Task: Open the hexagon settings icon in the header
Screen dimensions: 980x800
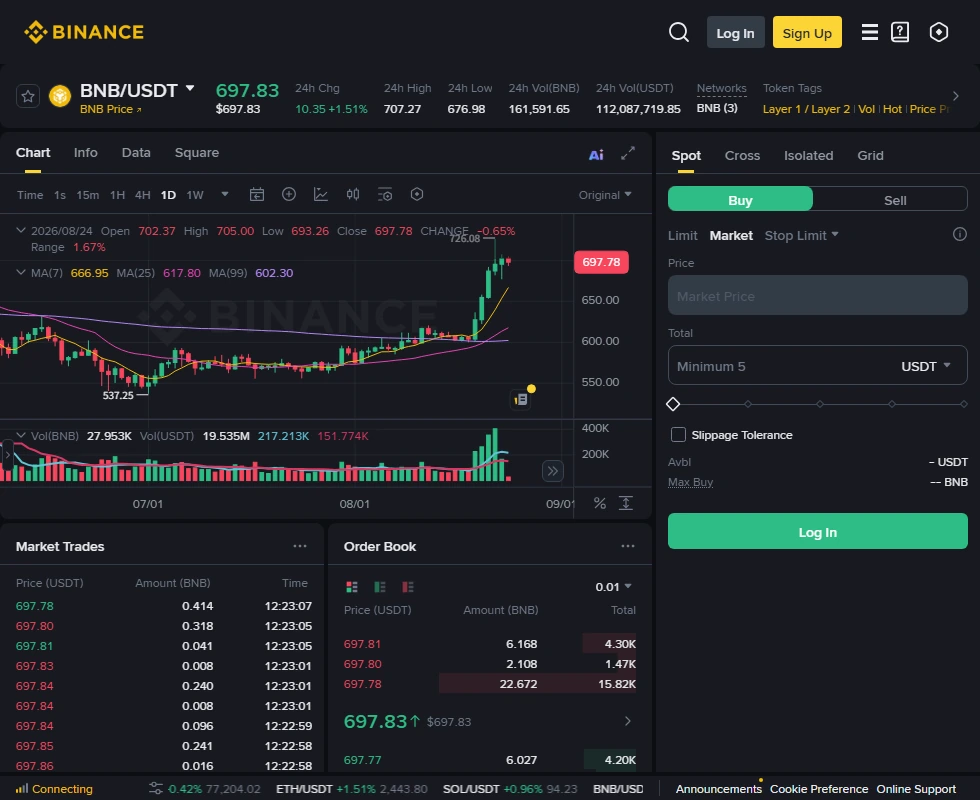Action: click(938, 32)
